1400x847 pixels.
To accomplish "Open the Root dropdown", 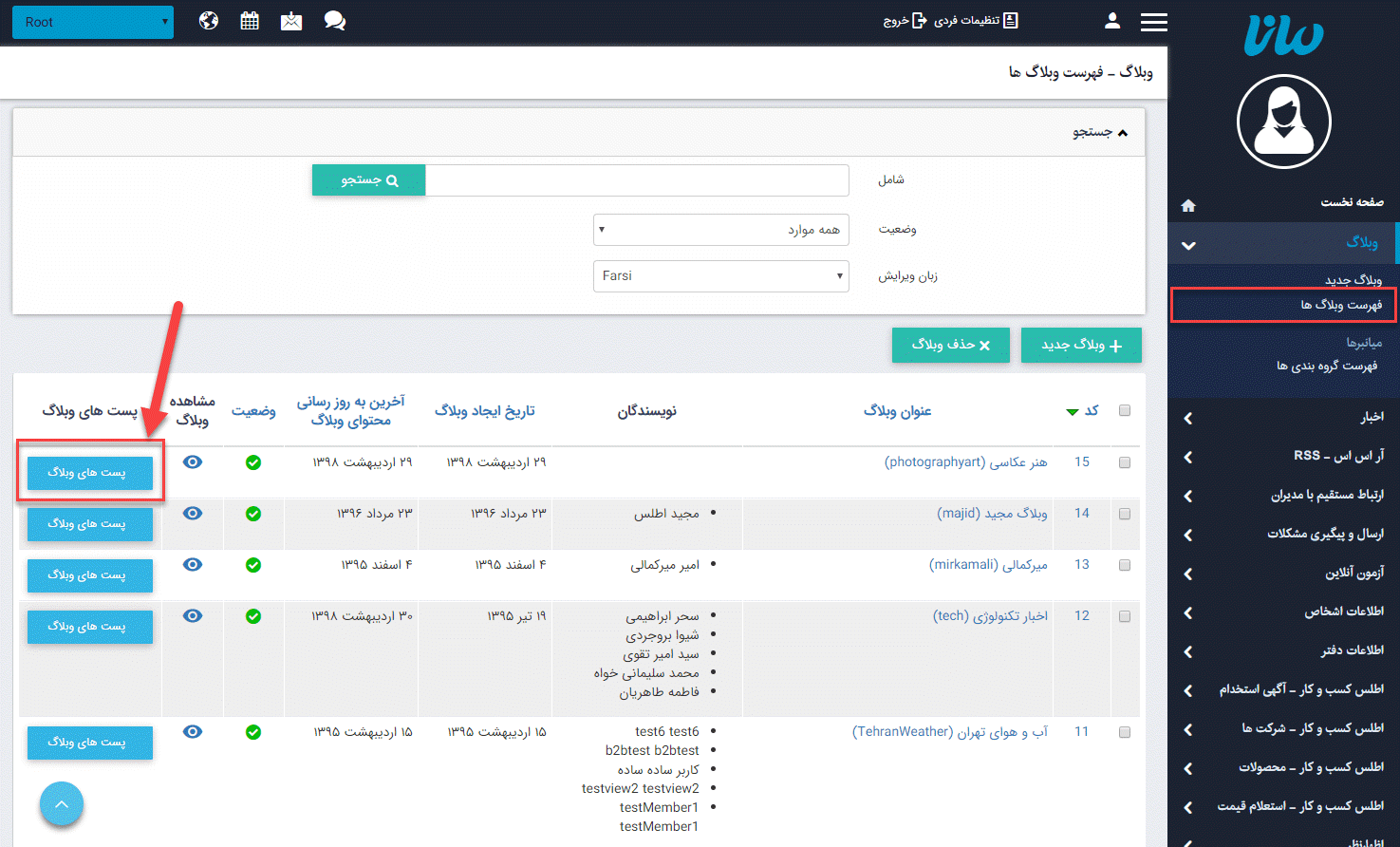I will (x=93, y=22).
